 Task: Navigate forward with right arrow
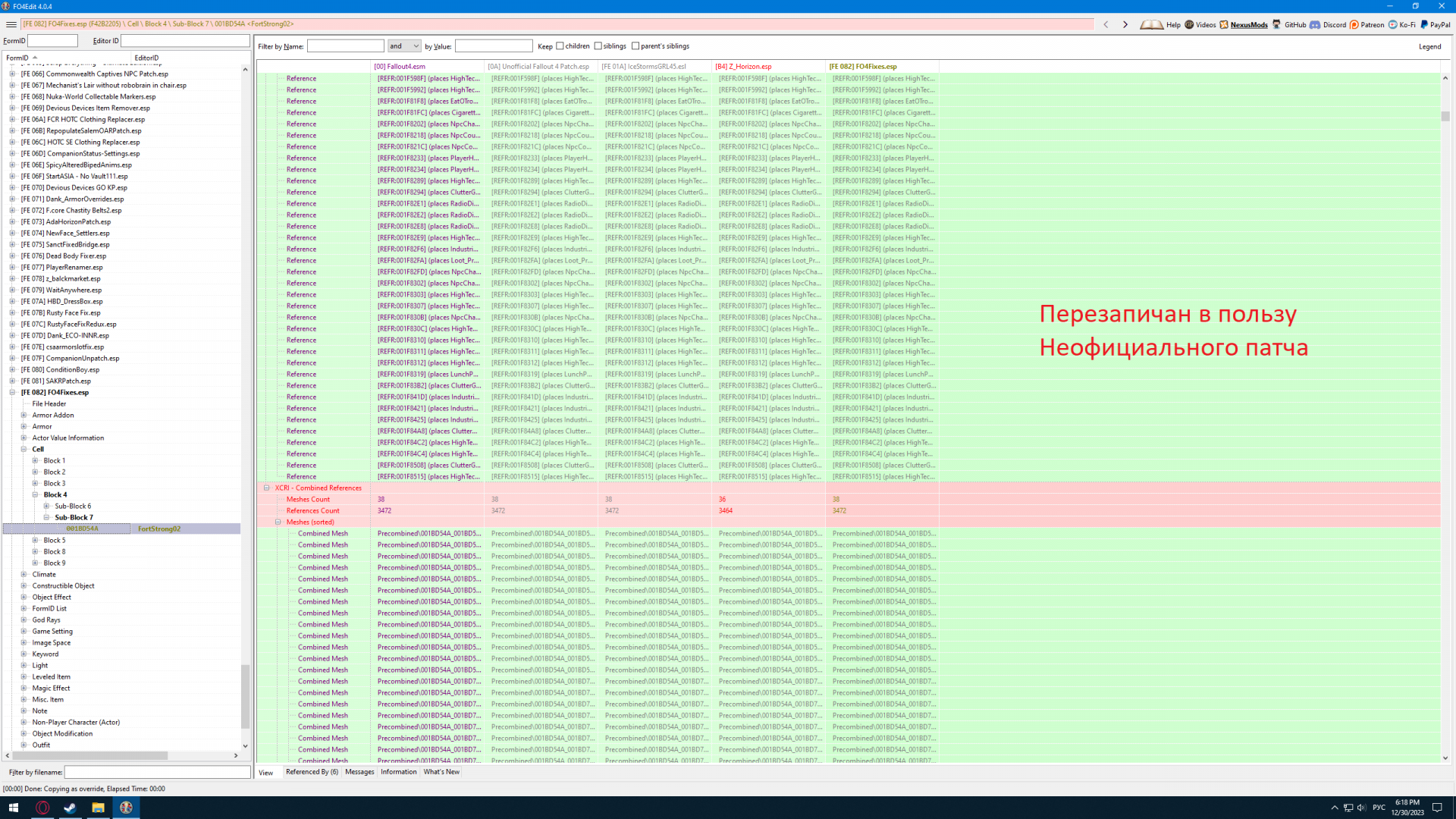click(x=1125, y=25)
